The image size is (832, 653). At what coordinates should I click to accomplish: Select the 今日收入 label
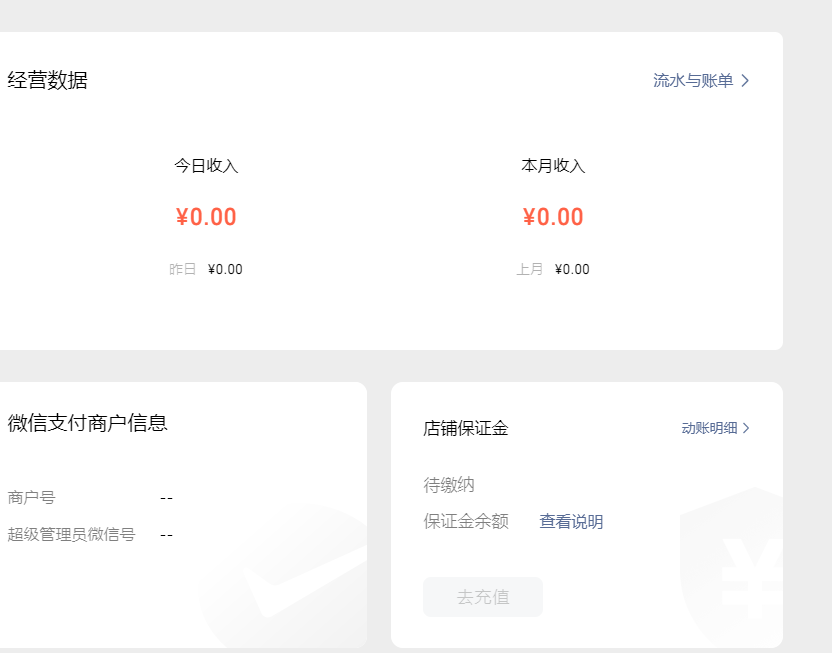(206, 166)
